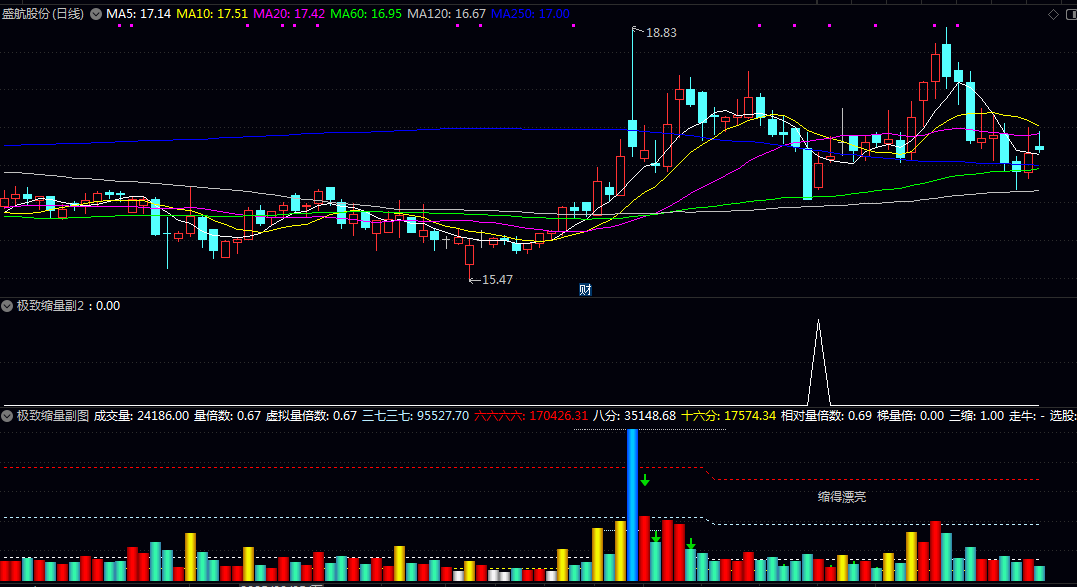The width and height of the screenshot is (1077, 587).
Task: Click the 极致缩量副图 indicator name
Action: (x=53, y=415)
